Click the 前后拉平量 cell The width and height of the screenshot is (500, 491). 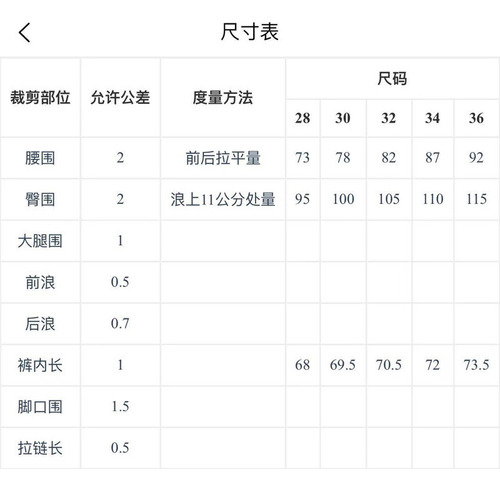pos(223,158)
